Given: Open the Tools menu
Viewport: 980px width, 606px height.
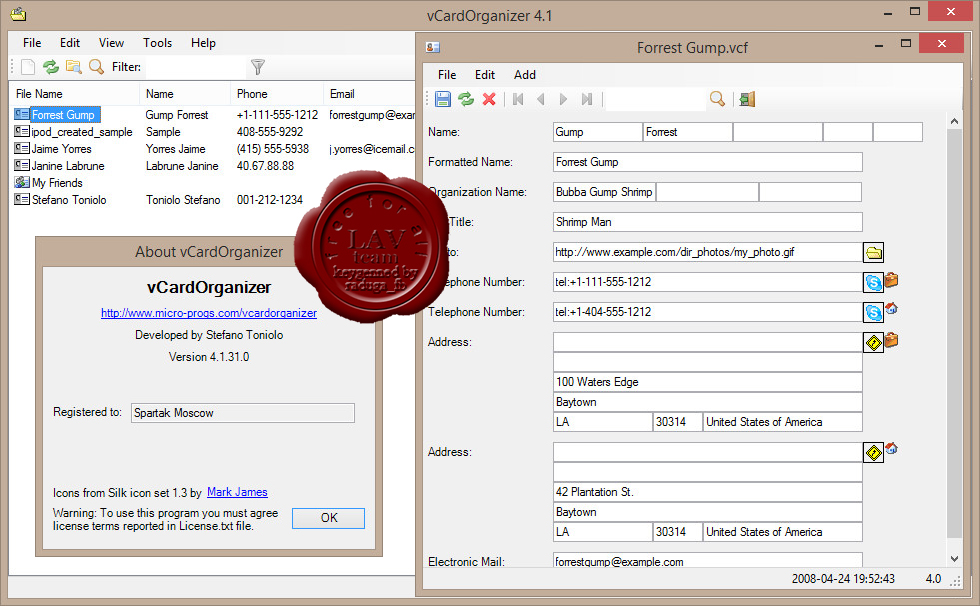Looking at the screenshot, I should click(158, 43).
